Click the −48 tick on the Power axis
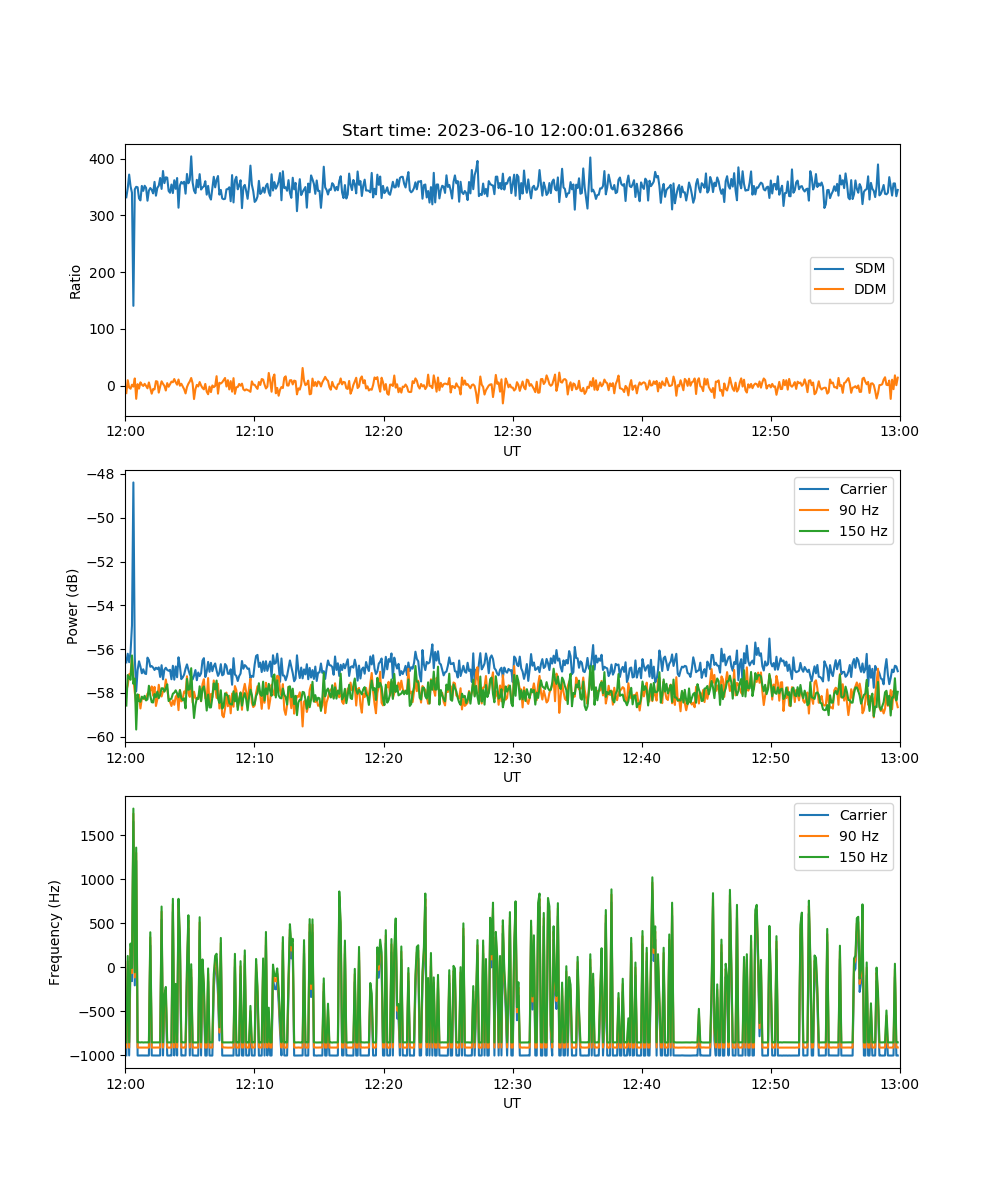1000x1200 pixels. (101, 474)
